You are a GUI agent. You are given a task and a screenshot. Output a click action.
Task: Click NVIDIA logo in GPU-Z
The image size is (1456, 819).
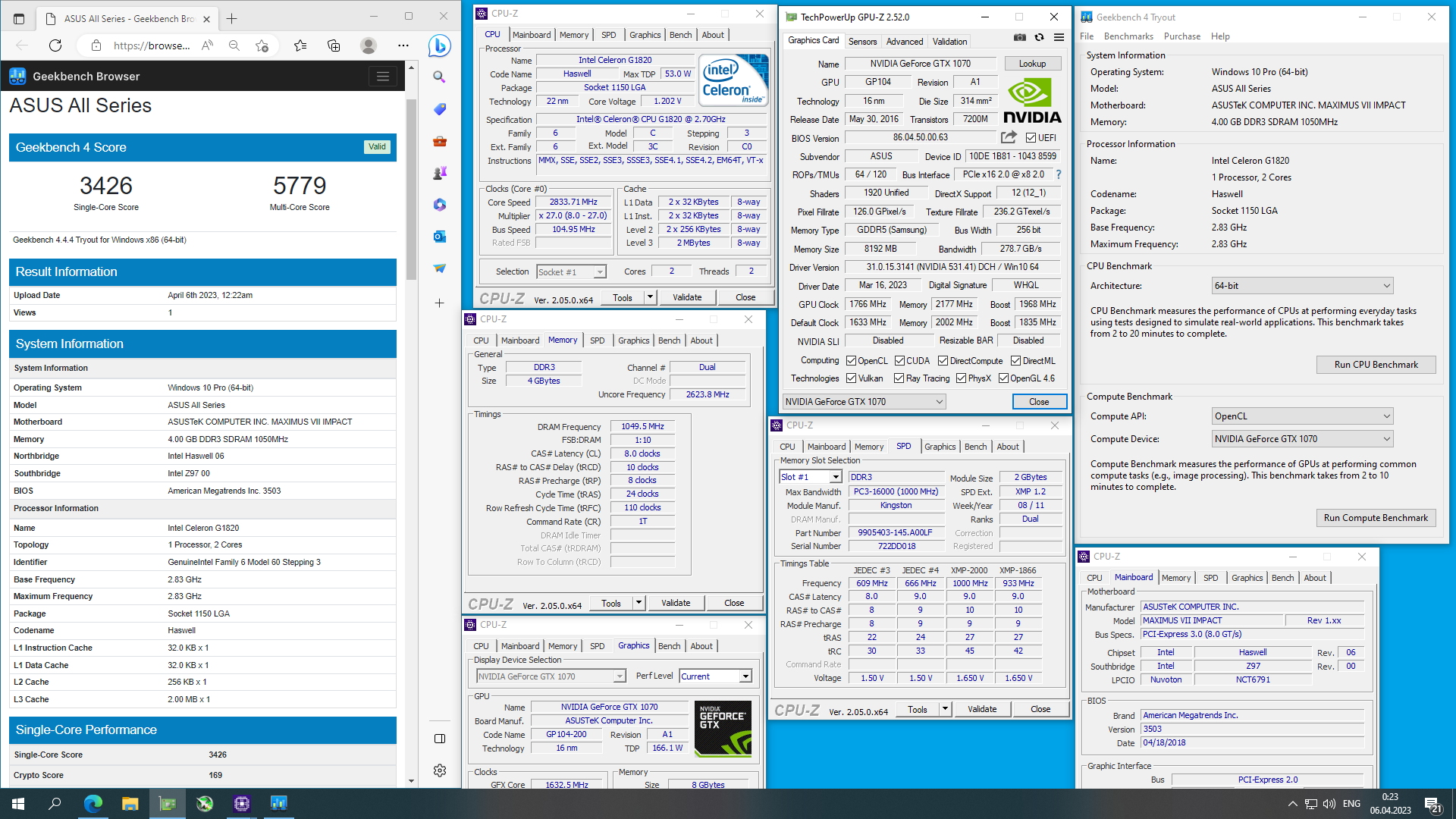pyautogui.click(x=1032, y=101)
